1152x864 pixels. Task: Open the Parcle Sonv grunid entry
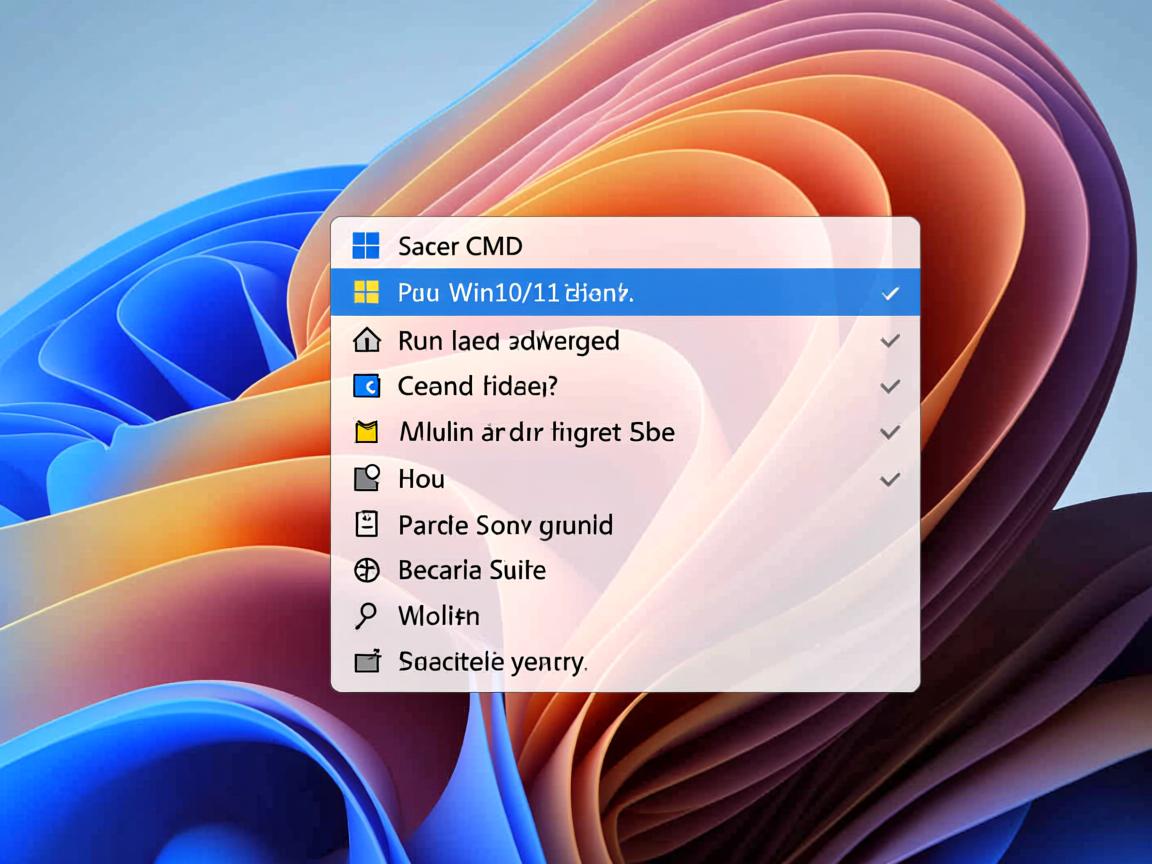click(505, 524)
